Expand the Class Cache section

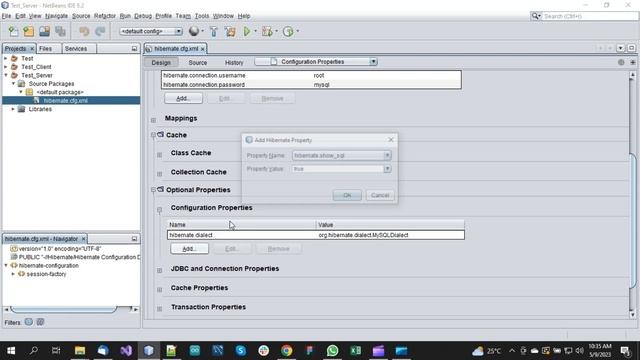click(160, 155)
